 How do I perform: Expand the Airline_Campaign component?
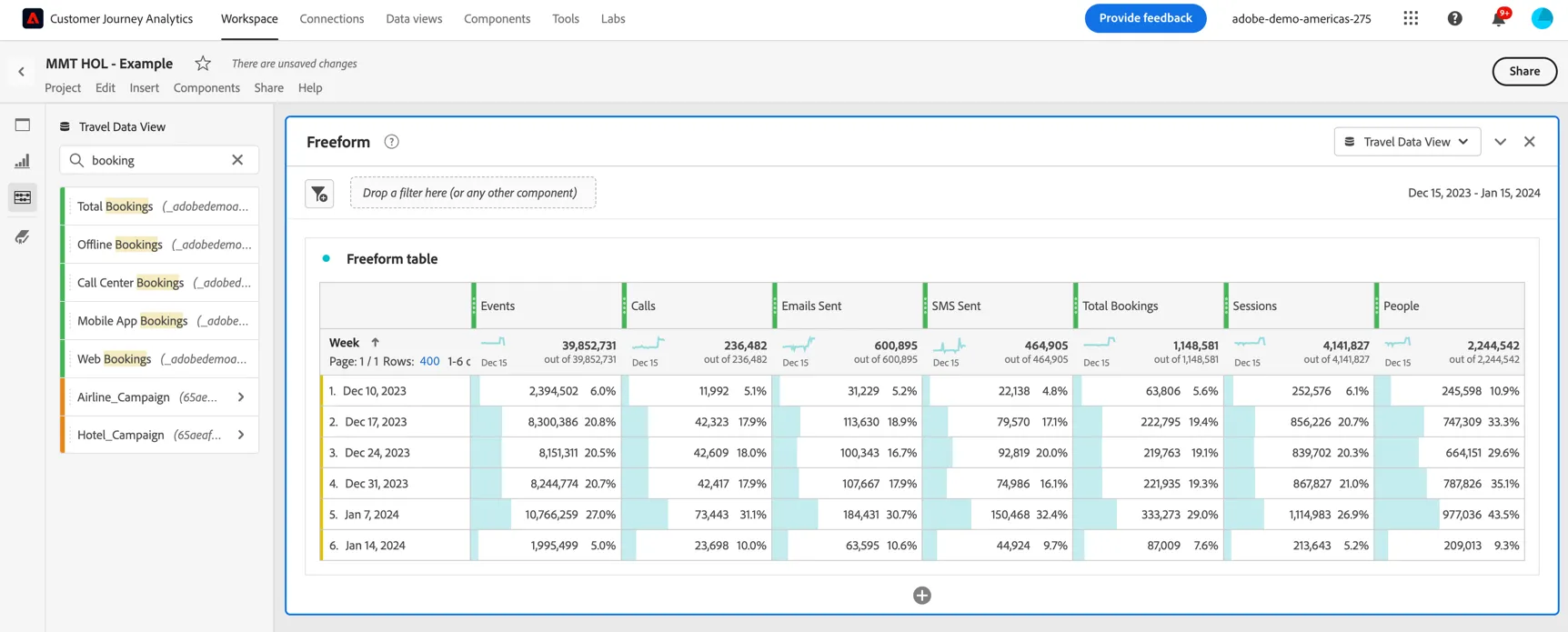coord(241,397)
